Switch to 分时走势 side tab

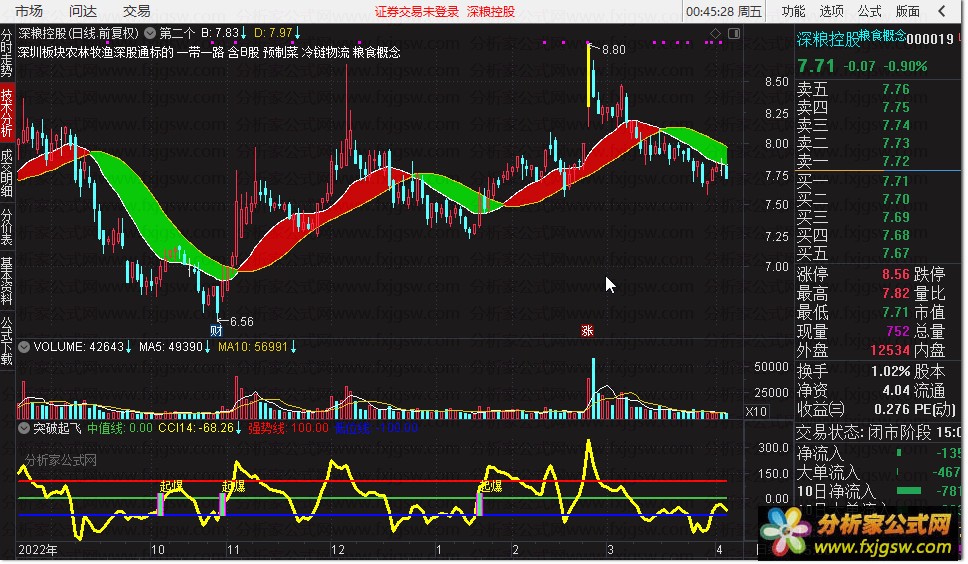[x=7, y=53]
